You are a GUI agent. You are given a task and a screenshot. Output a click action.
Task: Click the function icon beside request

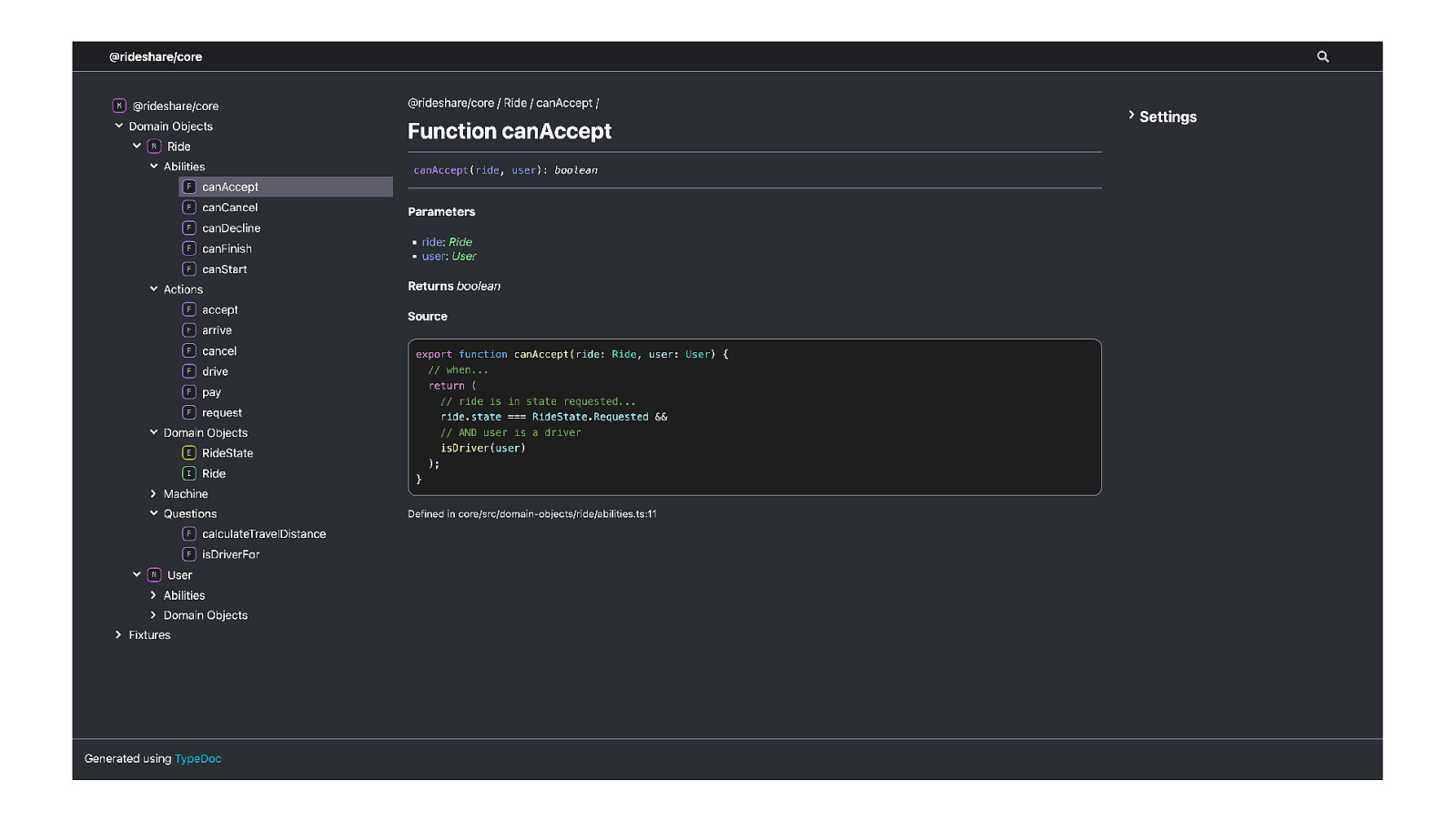click(189, 412)
